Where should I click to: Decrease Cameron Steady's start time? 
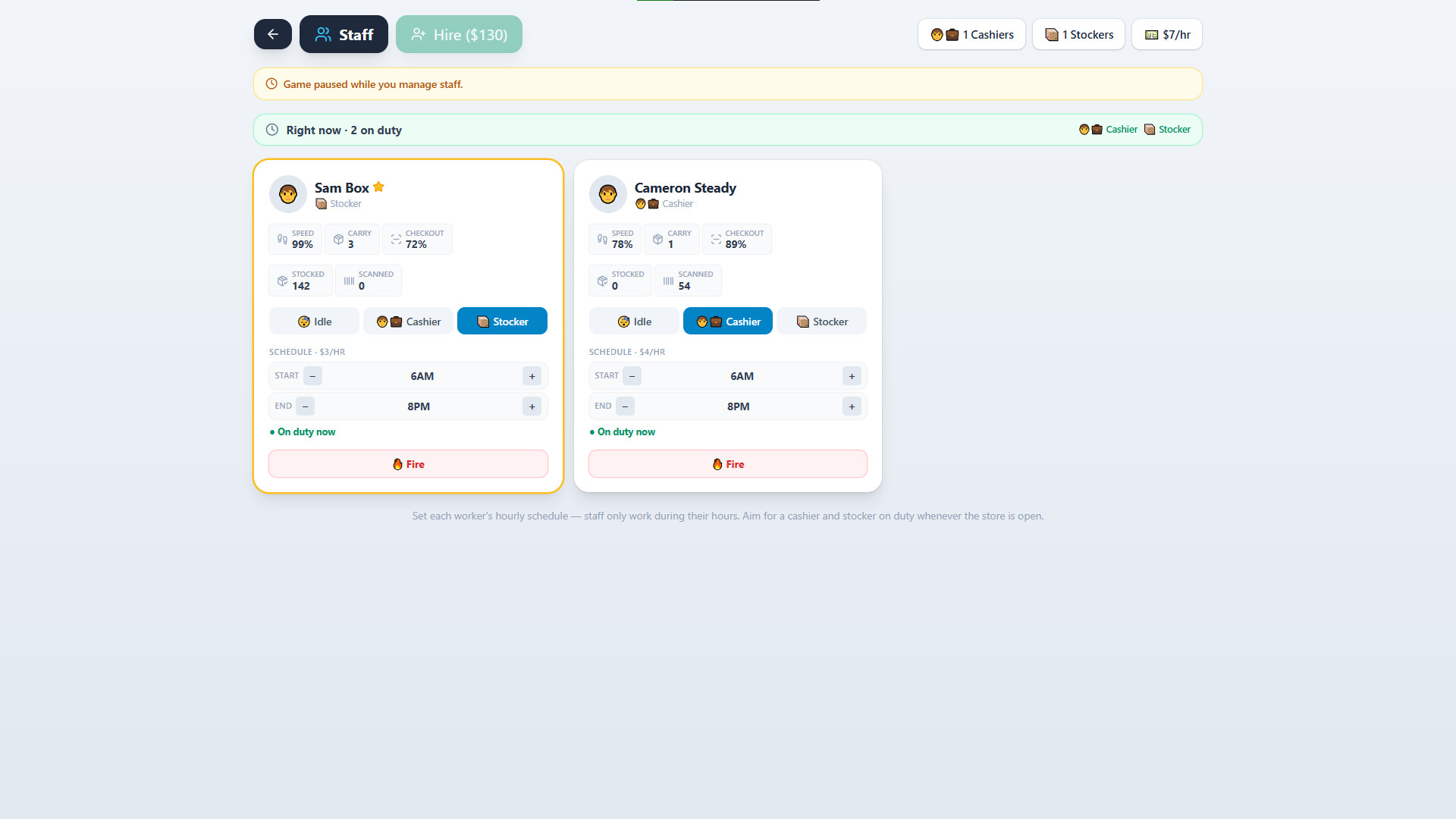pyautogui.click(x=632, y=376)
